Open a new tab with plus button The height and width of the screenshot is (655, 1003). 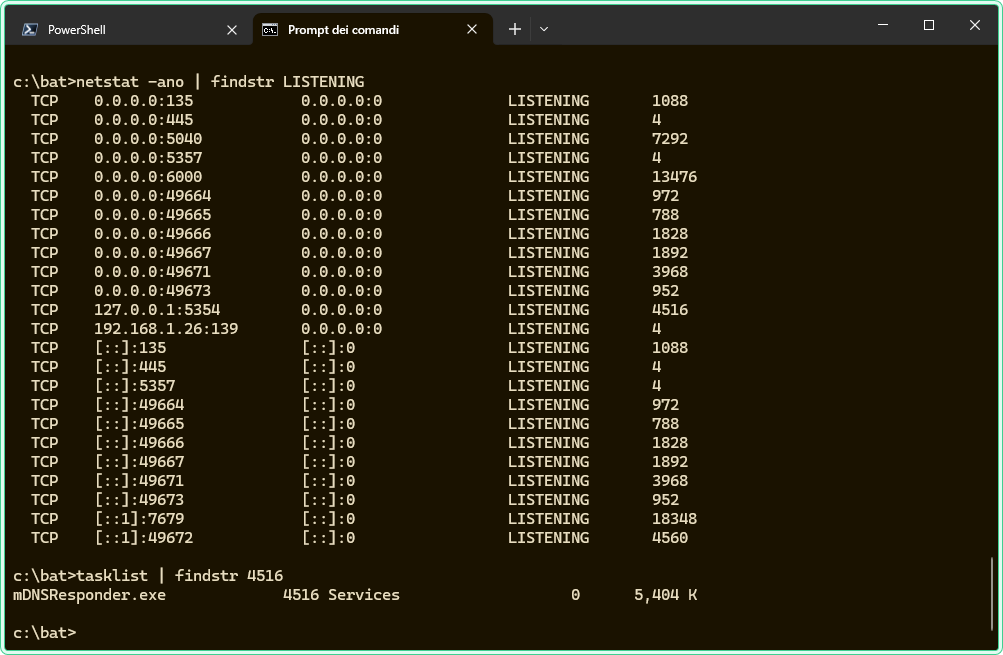point(515,29)
